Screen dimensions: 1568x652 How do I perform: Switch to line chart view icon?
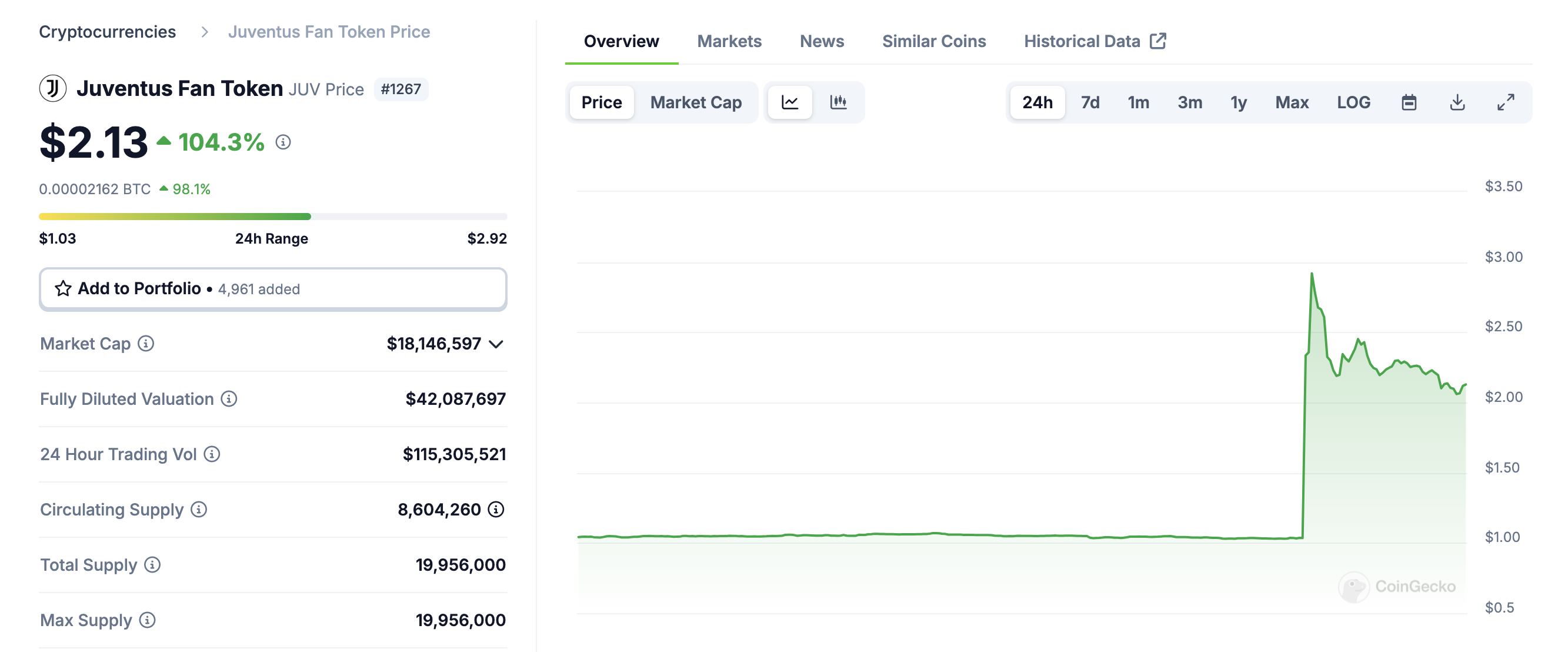point(789,102)
